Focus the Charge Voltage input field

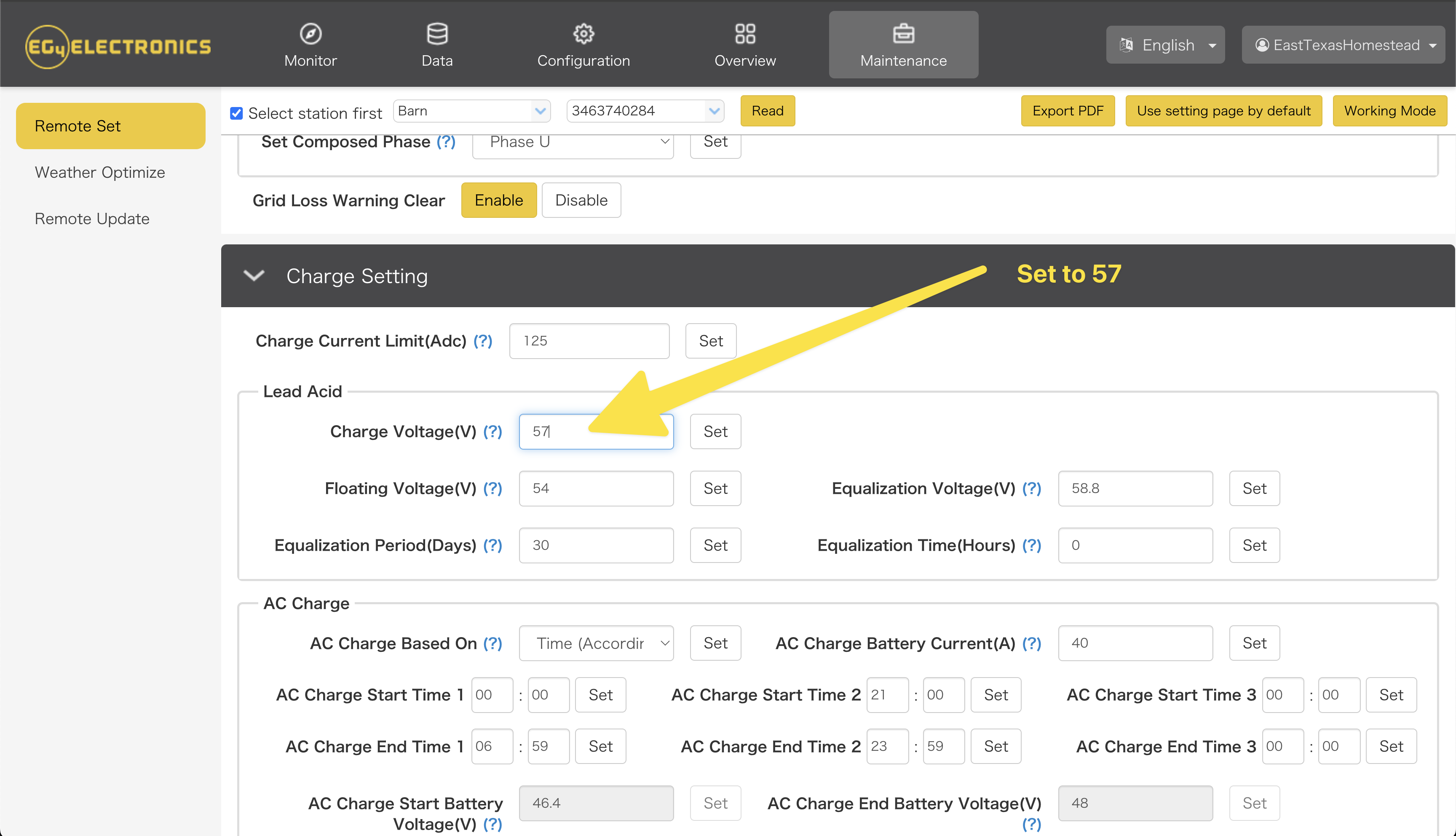coord(596,431)
